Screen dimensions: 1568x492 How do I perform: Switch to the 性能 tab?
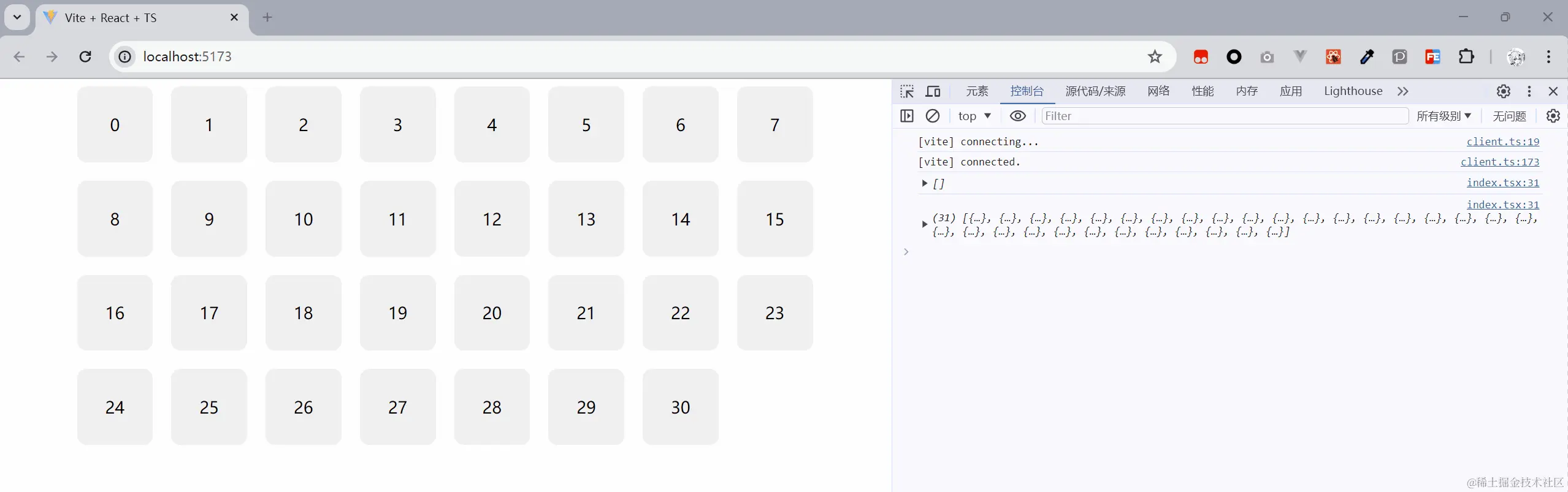click(1203, 91)
